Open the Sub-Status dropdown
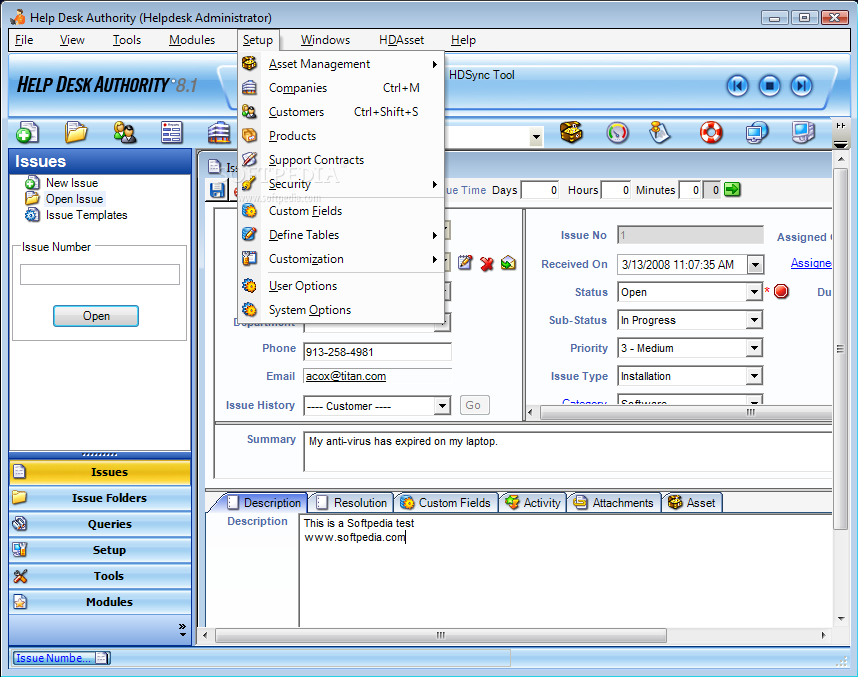Viewport: 858px width, 677px height. click(754, 320)
